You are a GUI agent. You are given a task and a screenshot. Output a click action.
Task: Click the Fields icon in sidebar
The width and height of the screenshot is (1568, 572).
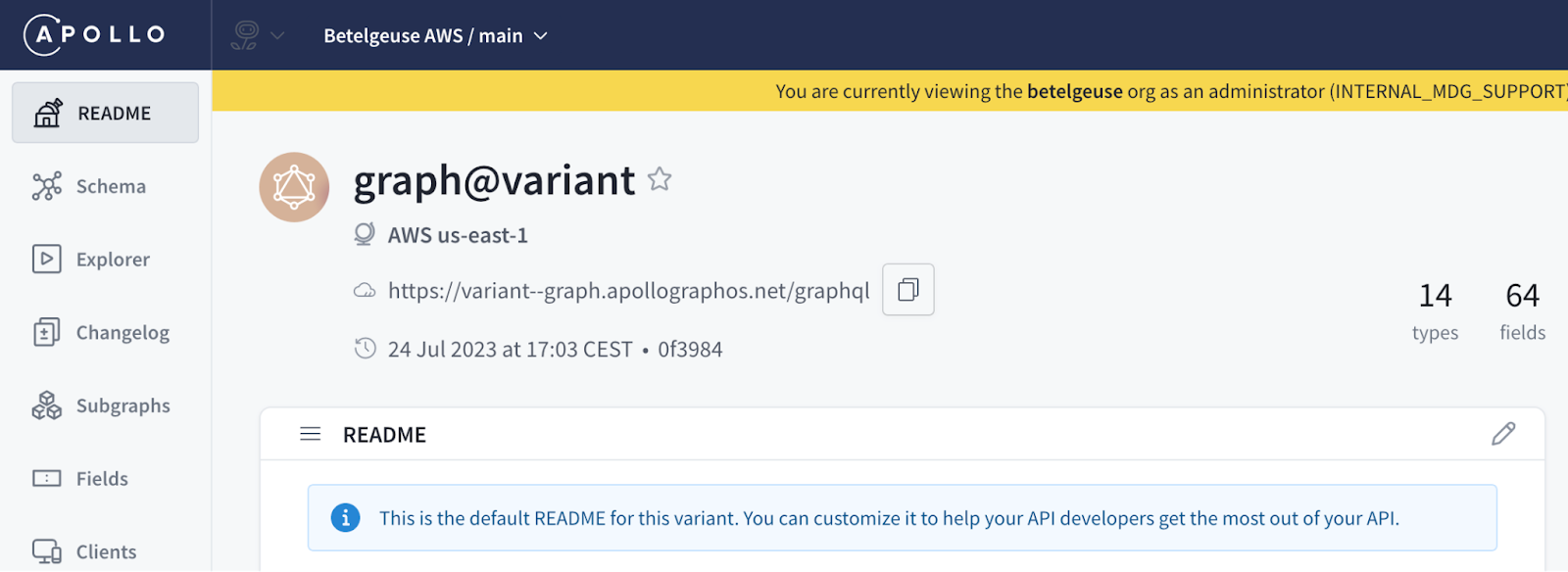(47, 478)
